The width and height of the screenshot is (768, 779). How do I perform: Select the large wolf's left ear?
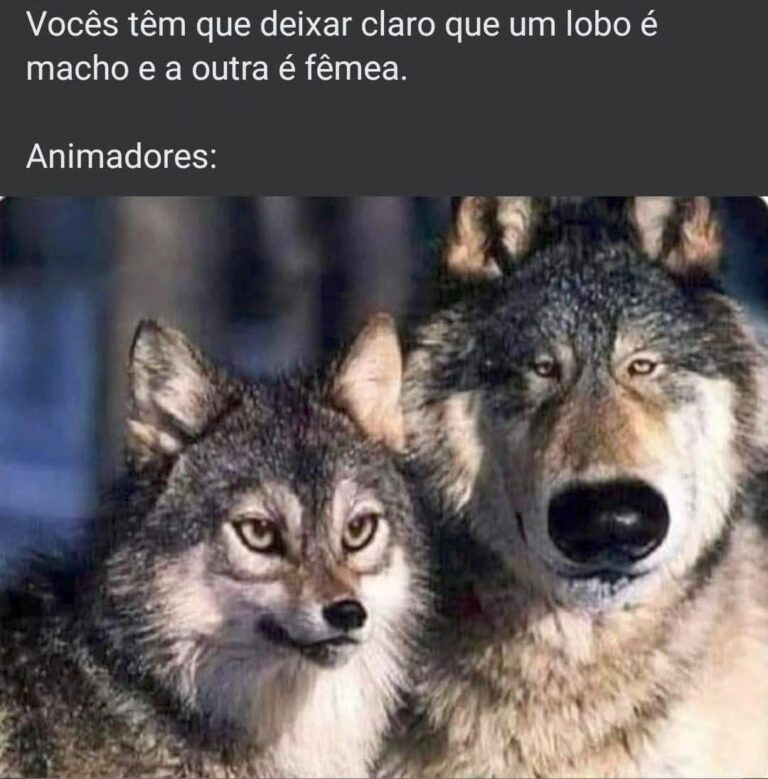(x=487, y=236)
